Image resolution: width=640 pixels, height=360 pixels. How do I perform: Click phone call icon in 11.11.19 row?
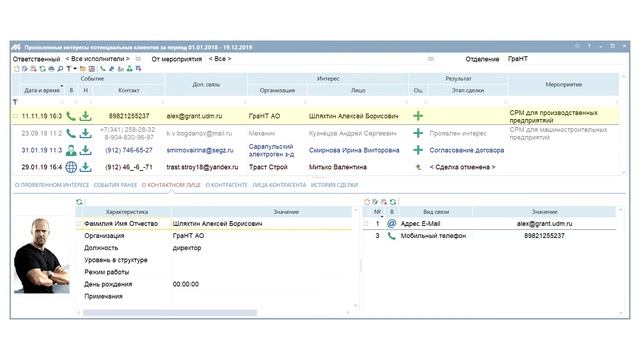tap(71, 116)
